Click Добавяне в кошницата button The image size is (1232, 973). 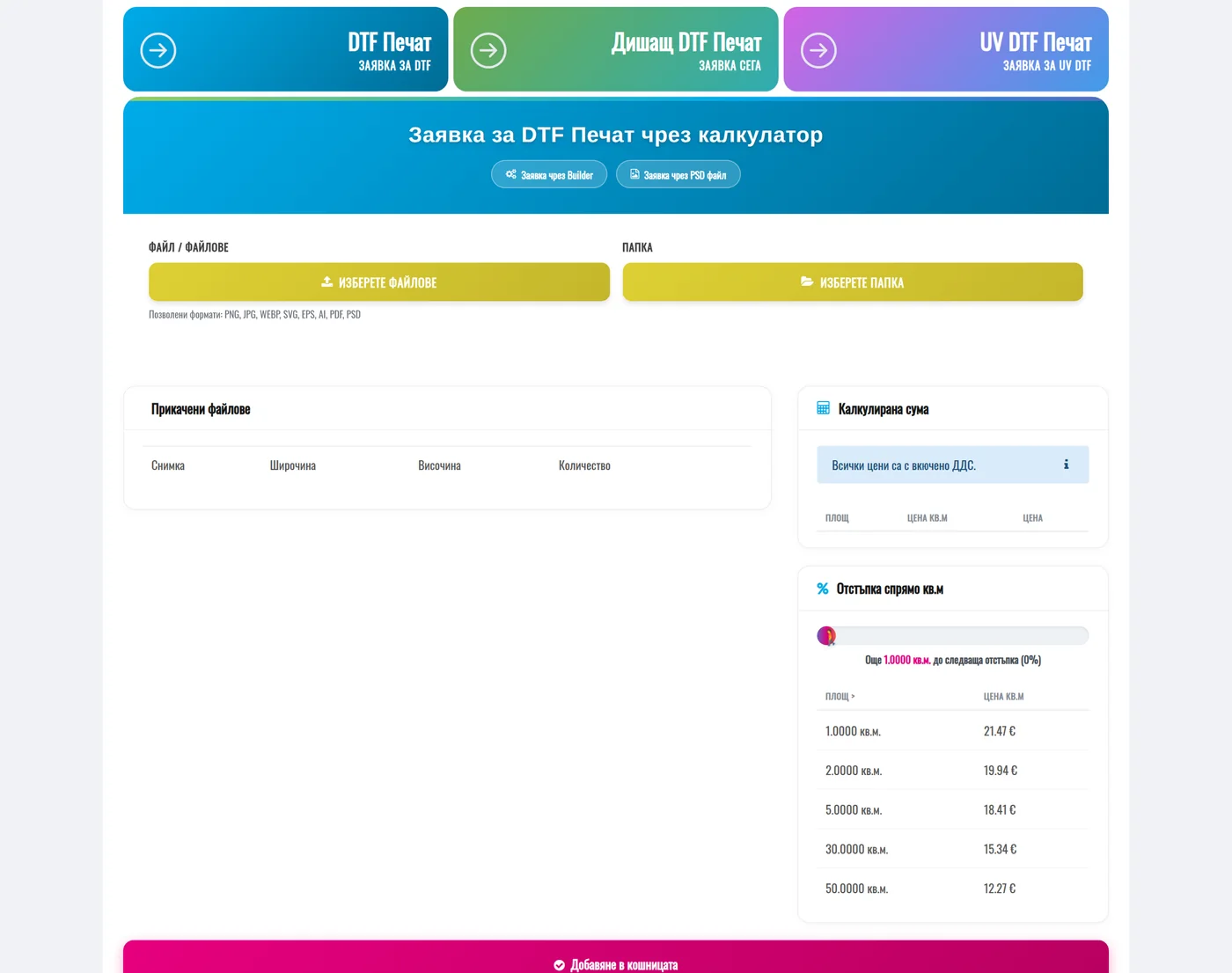click(616, 959)
